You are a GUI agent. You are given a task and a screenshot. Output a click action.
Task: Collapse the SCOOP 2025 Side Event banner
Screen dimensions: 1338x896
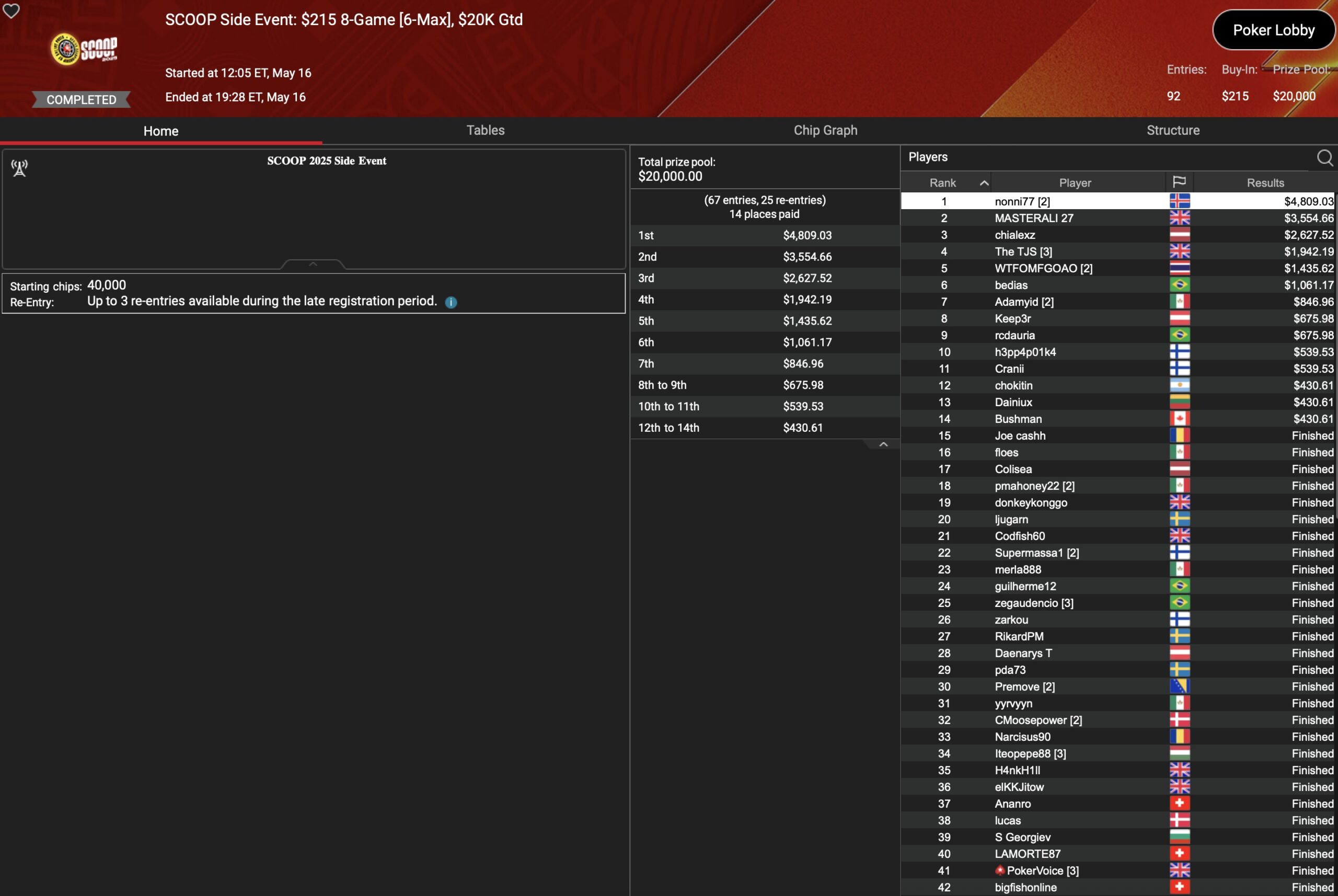pos(313,264)
